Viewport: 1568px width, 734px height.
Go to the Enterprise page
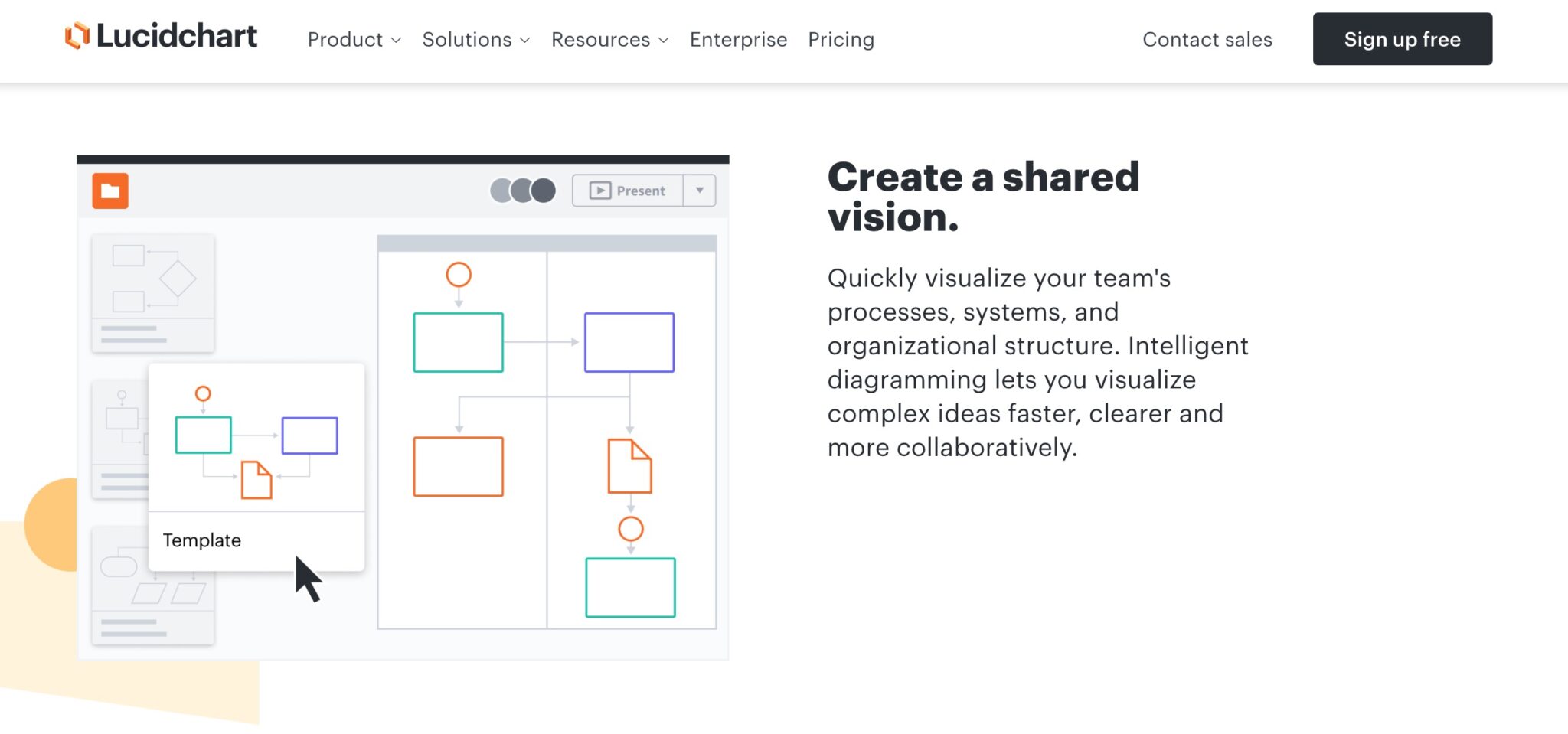738,40
